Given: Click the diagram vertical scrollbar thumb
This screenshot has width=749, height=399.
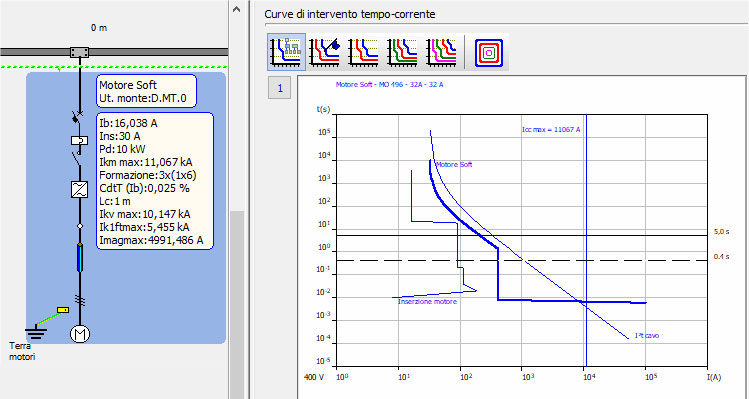Looking at the screenshot, I should 236,304.
